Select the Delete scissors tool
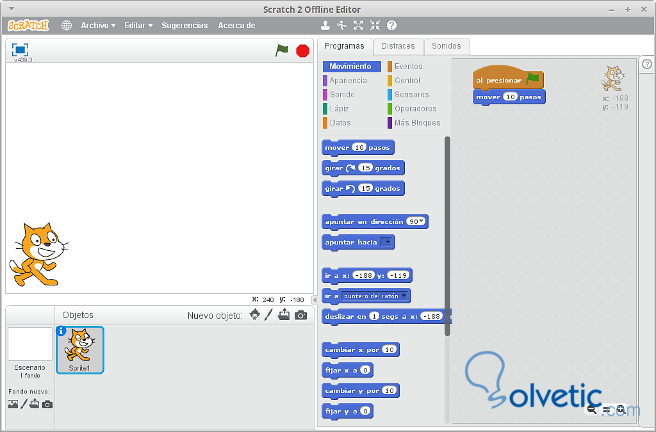 tap(342, 26)
